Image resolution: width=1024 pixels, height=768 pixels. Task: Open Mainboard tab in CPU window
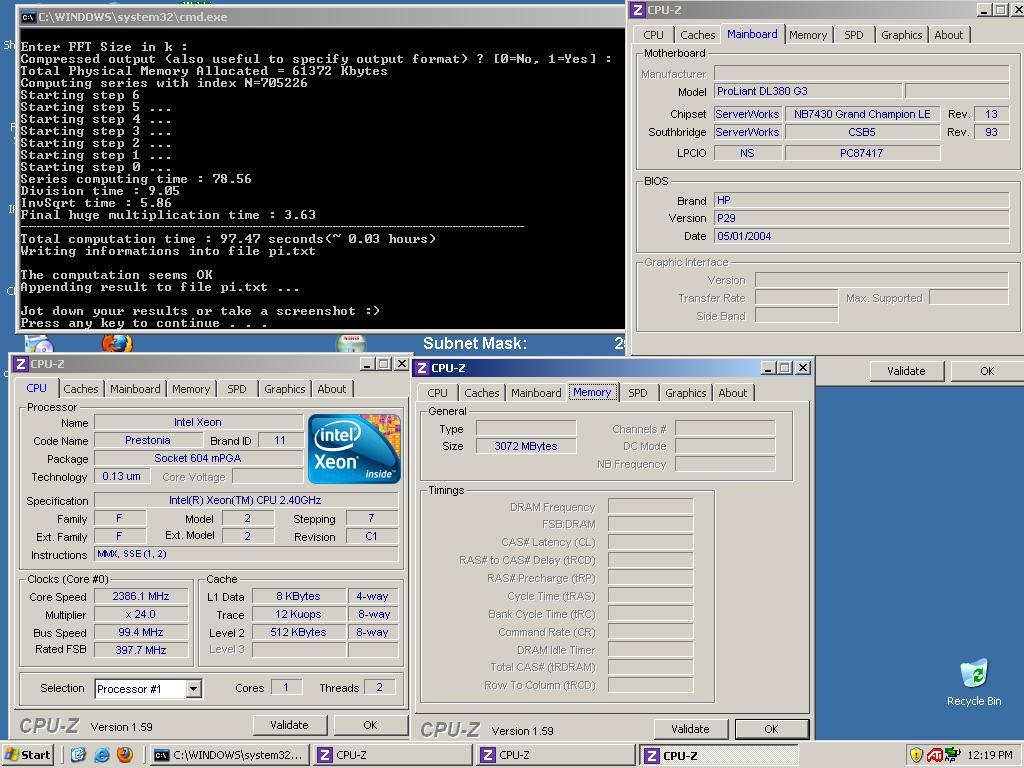click(135, 389)
